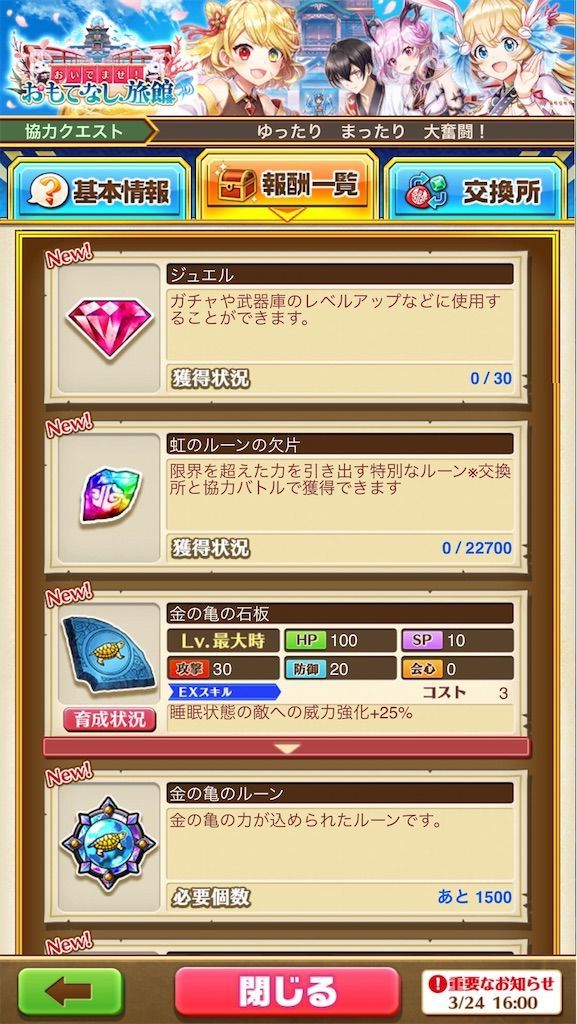Screen dimensions: 577x1024
Task: Open the 重要なお知らせ notice
Action: tap(491, 991)
